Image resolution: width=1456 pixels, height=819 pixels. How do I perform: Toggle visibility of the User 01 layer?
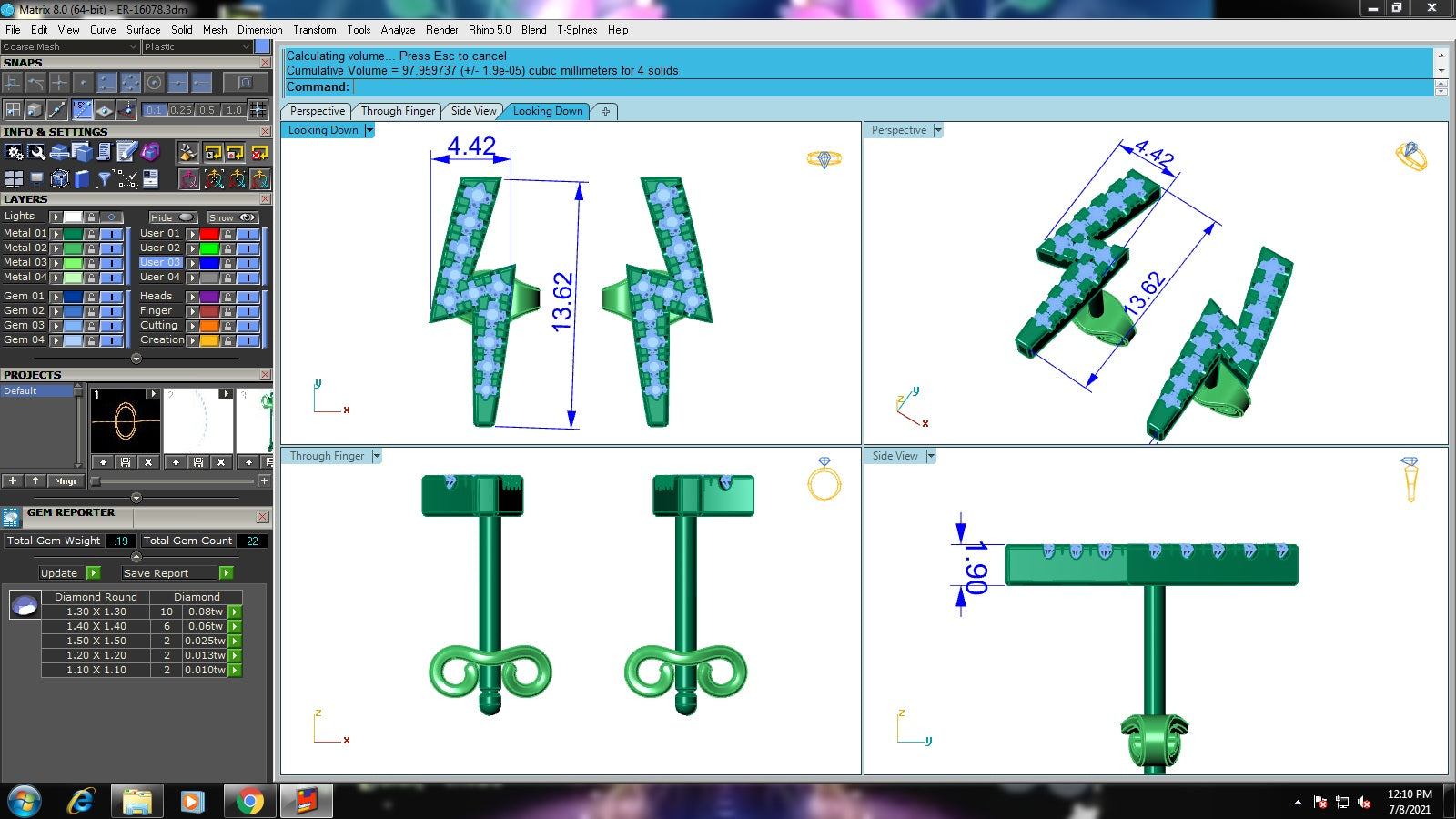point(248,234)
